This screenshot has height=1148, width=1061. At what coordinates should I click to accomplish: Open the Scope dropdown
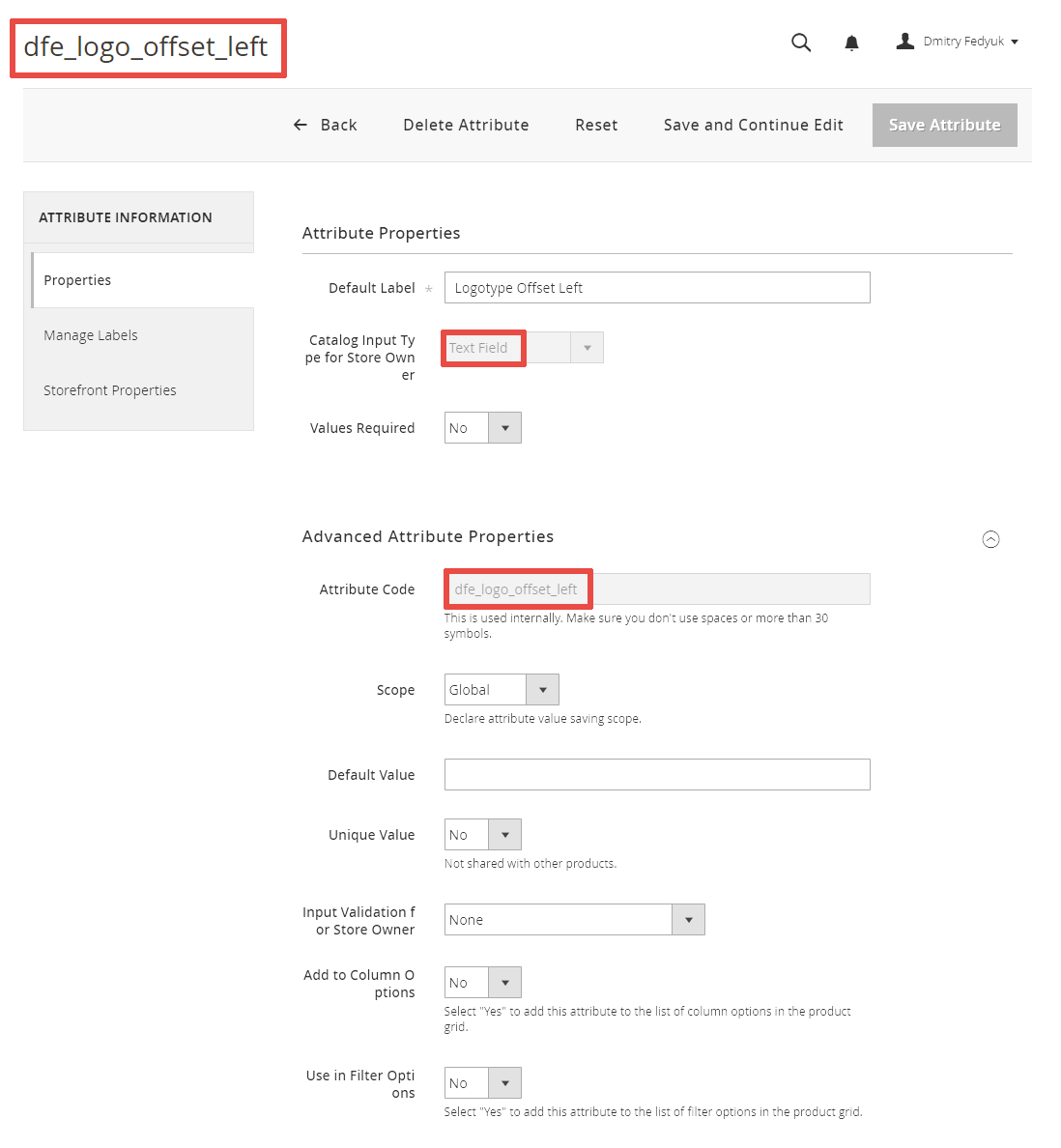point(502,690)
